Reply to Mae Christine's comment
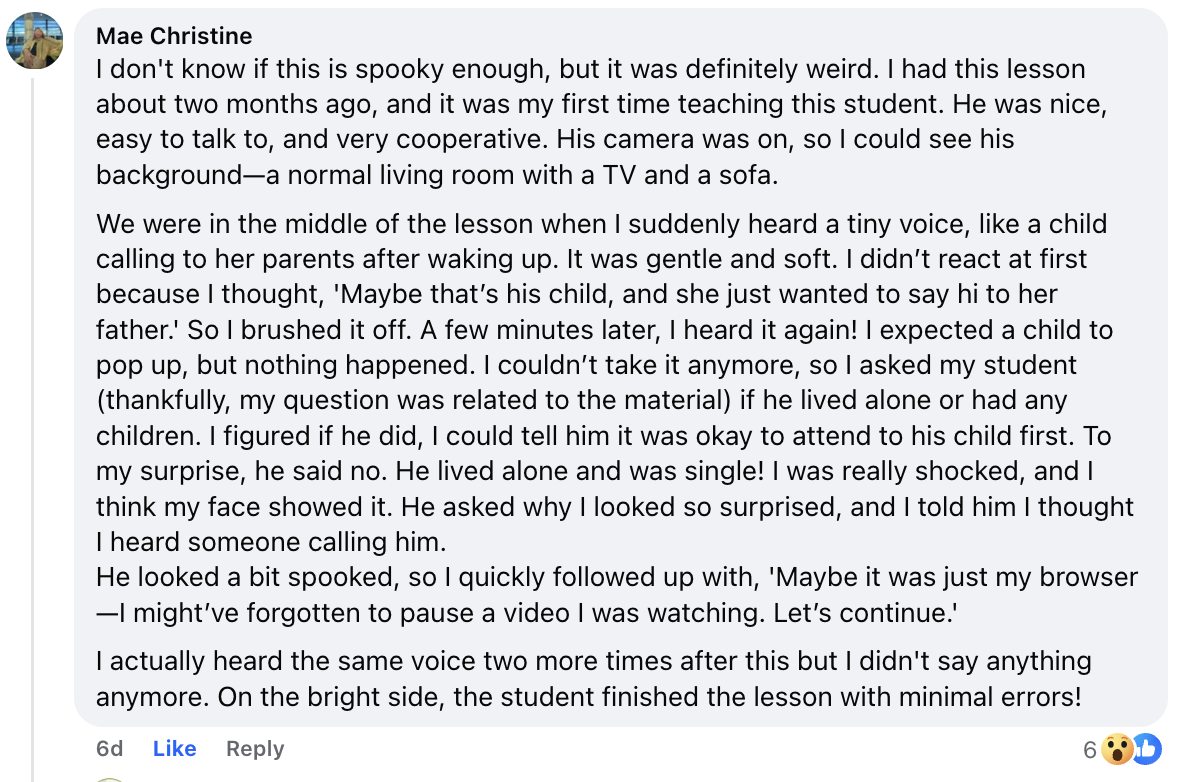This screenshot has width=1192, height=782. pos(255,749)
